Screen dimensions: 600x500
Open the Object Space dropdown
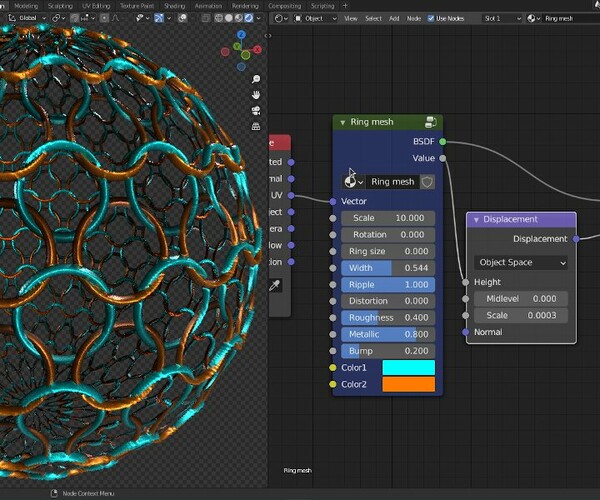[x=521, y=262]
